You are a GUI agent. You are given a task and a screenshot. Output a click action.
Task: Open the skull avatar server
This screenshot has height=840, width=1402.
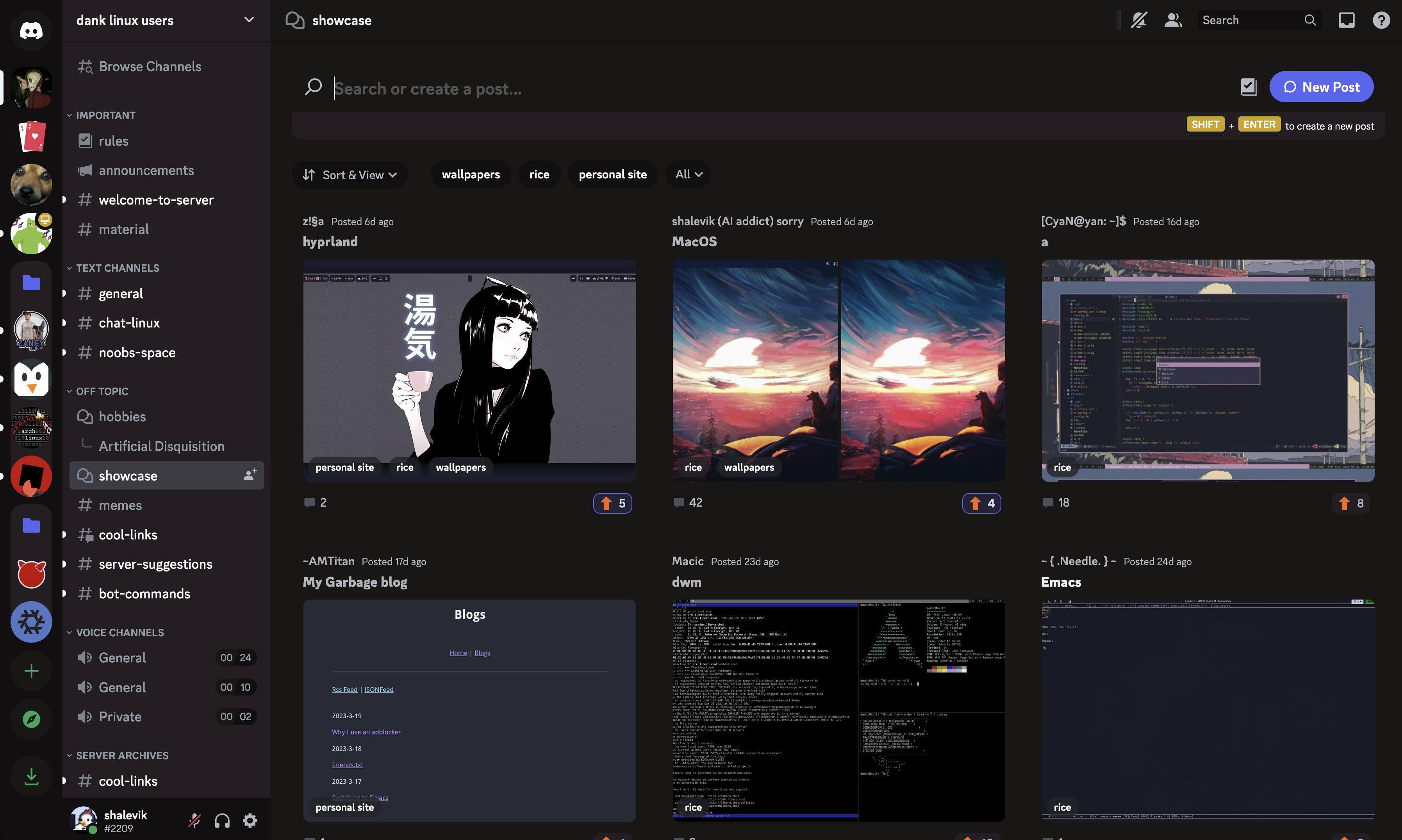[x=31, y=88]
